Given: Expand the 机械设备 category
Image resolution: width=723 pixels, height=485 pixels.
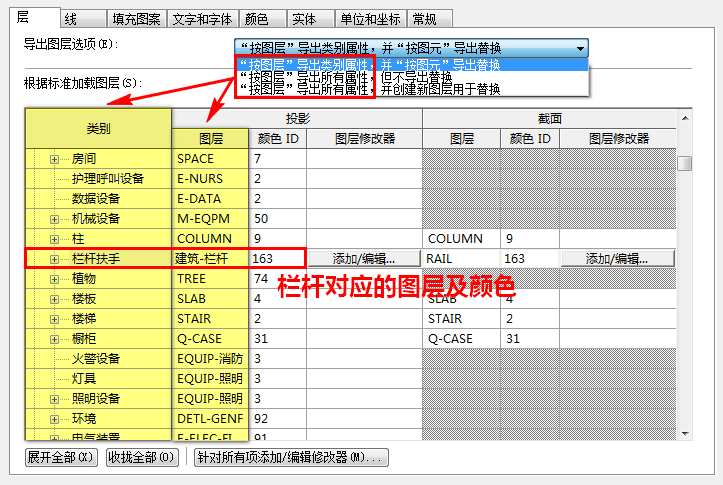Looking at the screenshot, I should click(x=54, y=219).
